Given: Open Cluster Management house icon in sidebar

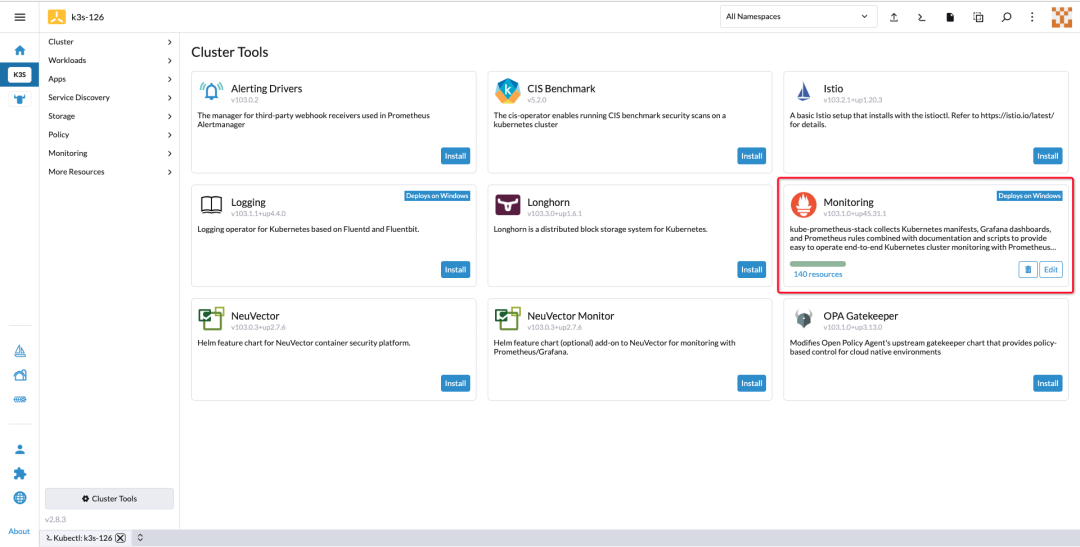Looking at the screenshot, I should [20, 375].
